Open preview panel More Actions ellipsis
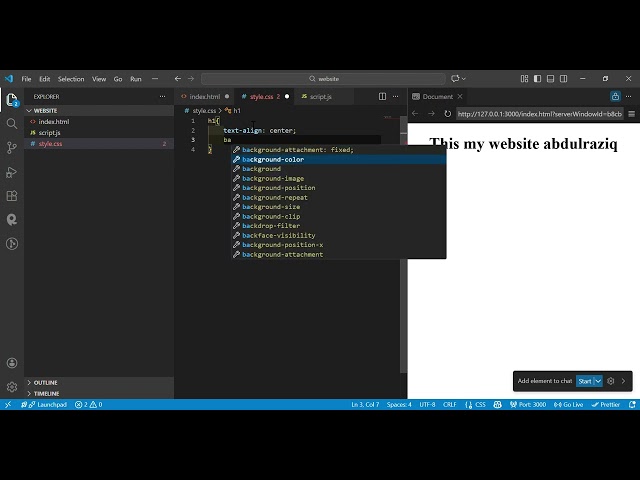640x480 pixels. coord(629,96)
